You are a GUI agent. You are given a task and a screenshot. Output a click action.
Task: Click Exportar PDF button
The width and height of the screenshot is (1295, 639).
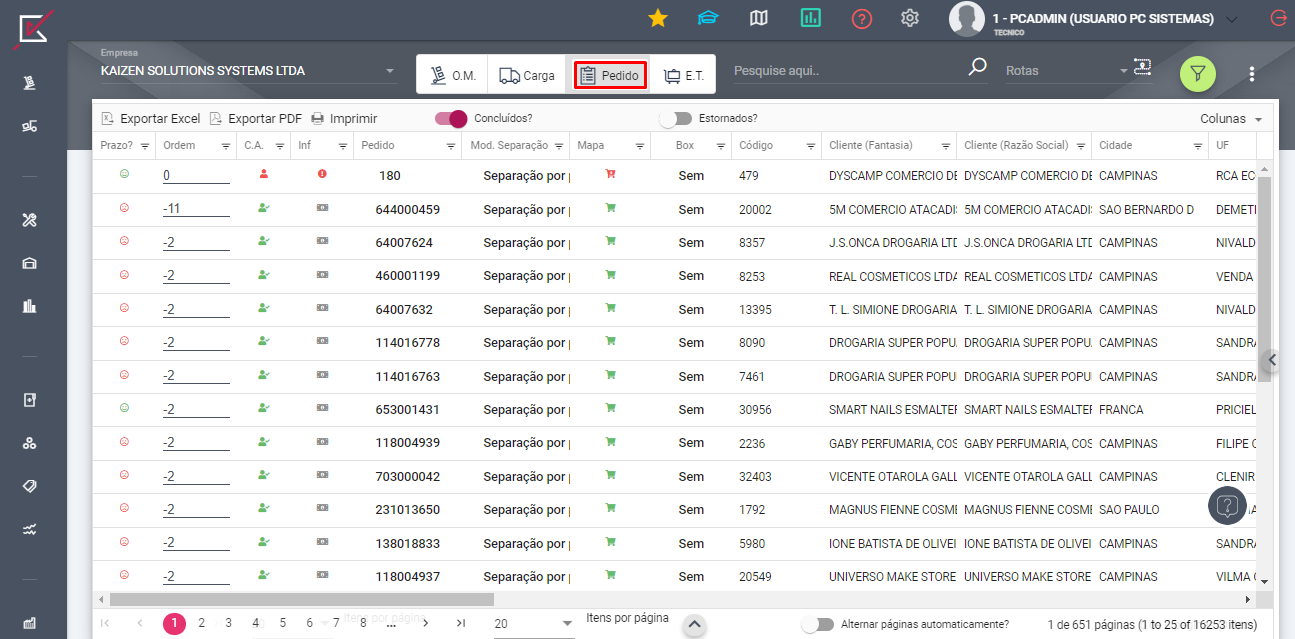click(x=255, y=119)
